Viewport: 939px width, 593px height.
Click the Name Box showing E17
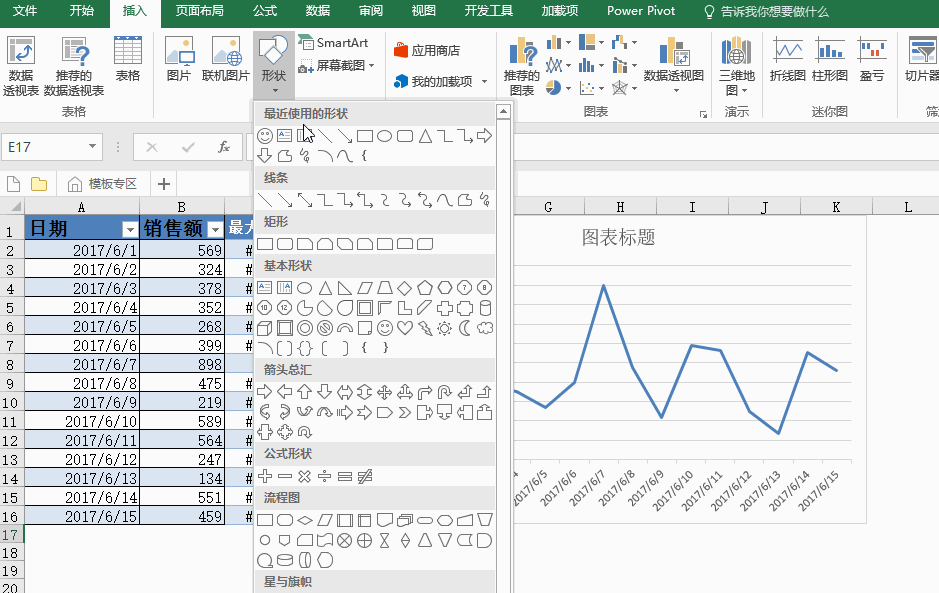pyautogui.click(x=45, y=147)
